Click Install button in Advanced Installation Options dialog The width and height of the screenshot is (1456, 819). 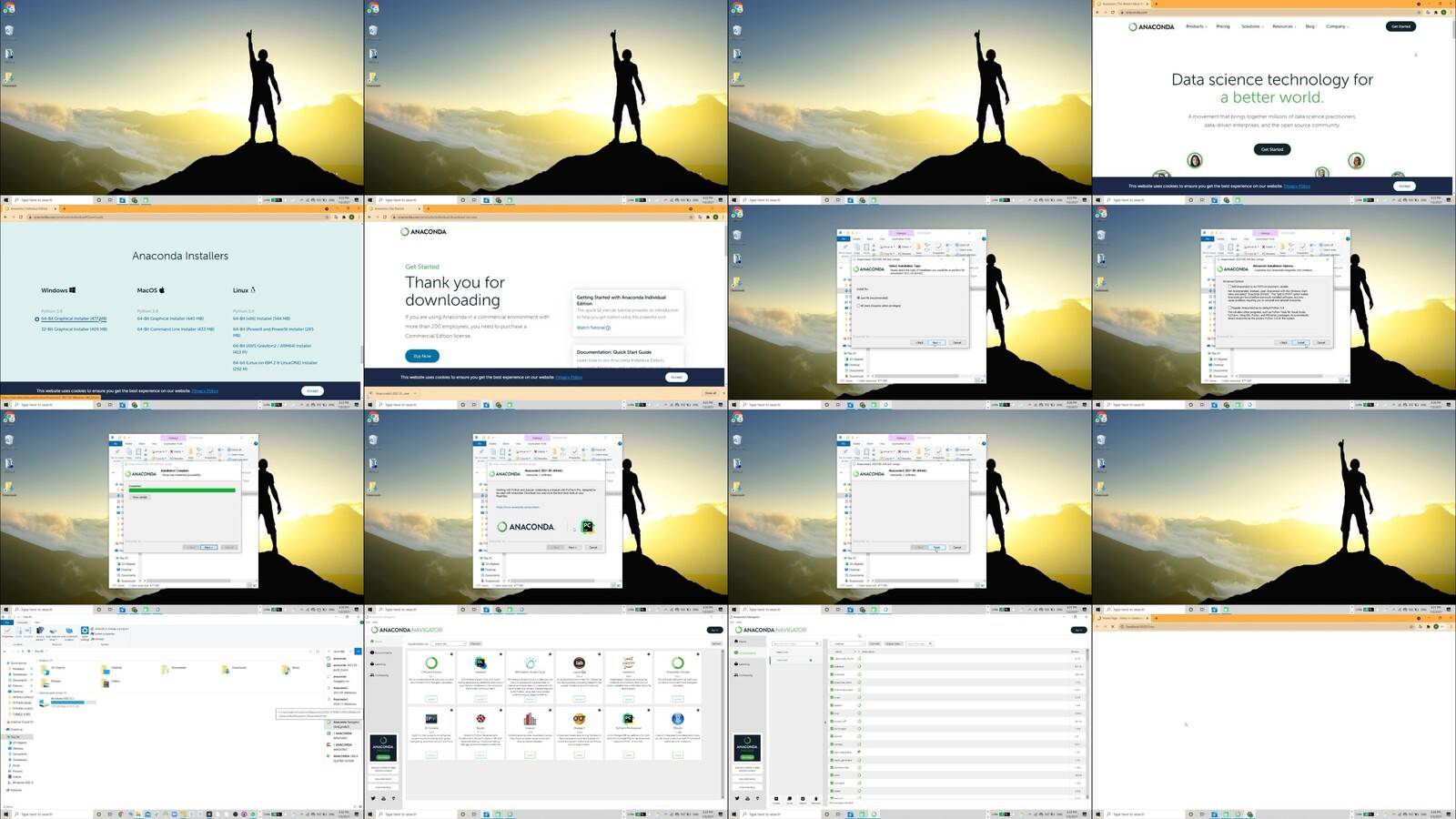pos(1300,342)
